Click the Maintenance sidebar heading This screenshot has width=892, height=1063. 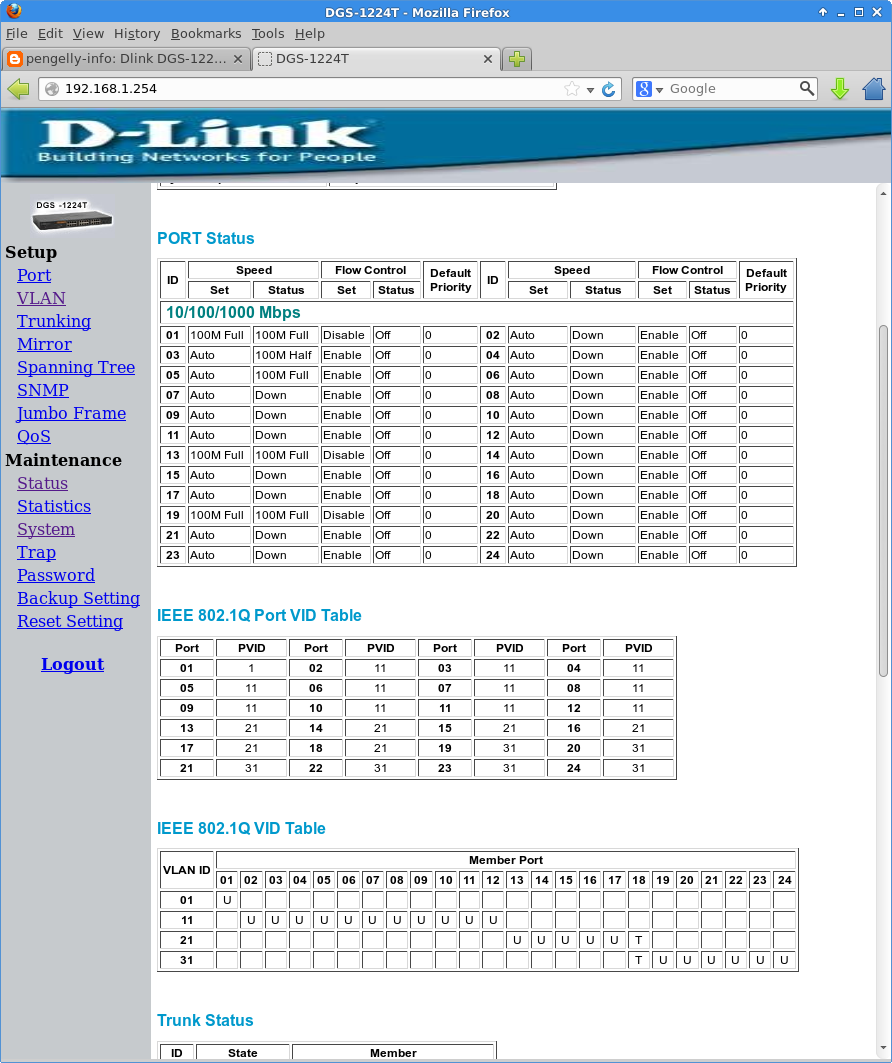64,460
